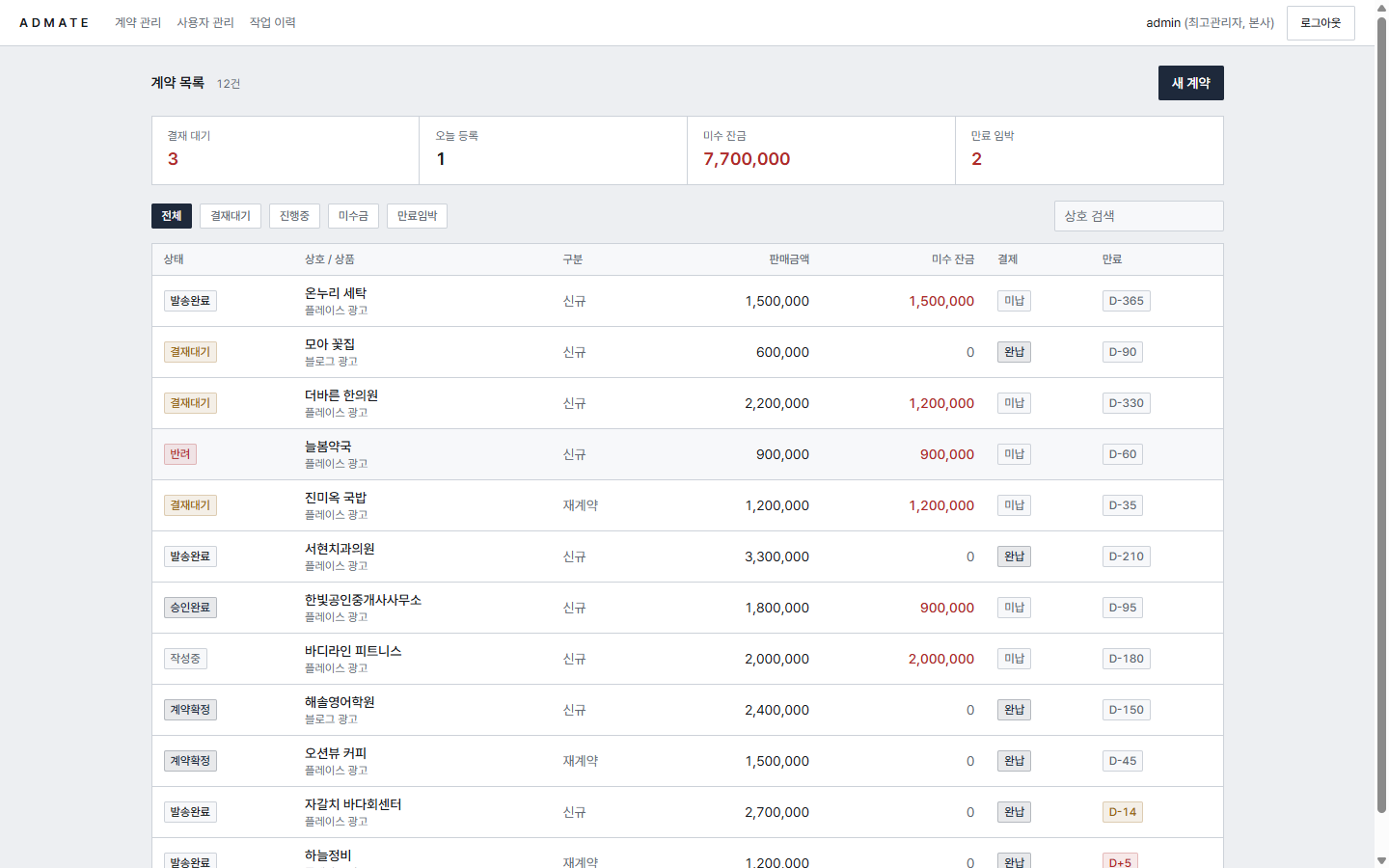Open the 온누리 세탁 contract
1389x868 pixels.
point(336,293)
